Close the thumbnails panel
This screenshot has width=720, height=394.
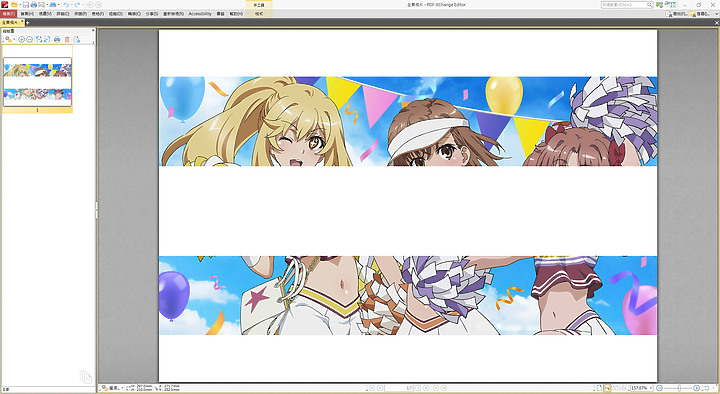pyautogui.click(x=93, y=30)
